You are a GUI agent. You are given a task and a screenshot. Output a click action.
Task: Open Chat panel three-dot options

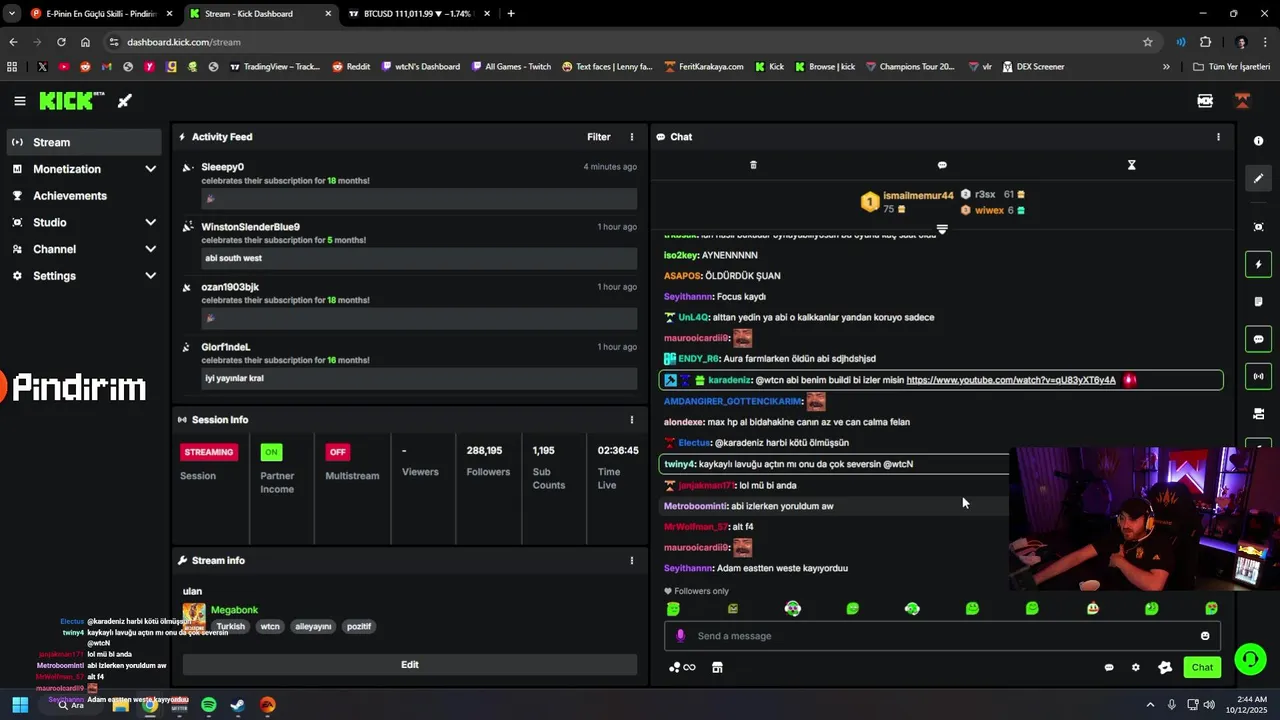(x=1218, y=137)
